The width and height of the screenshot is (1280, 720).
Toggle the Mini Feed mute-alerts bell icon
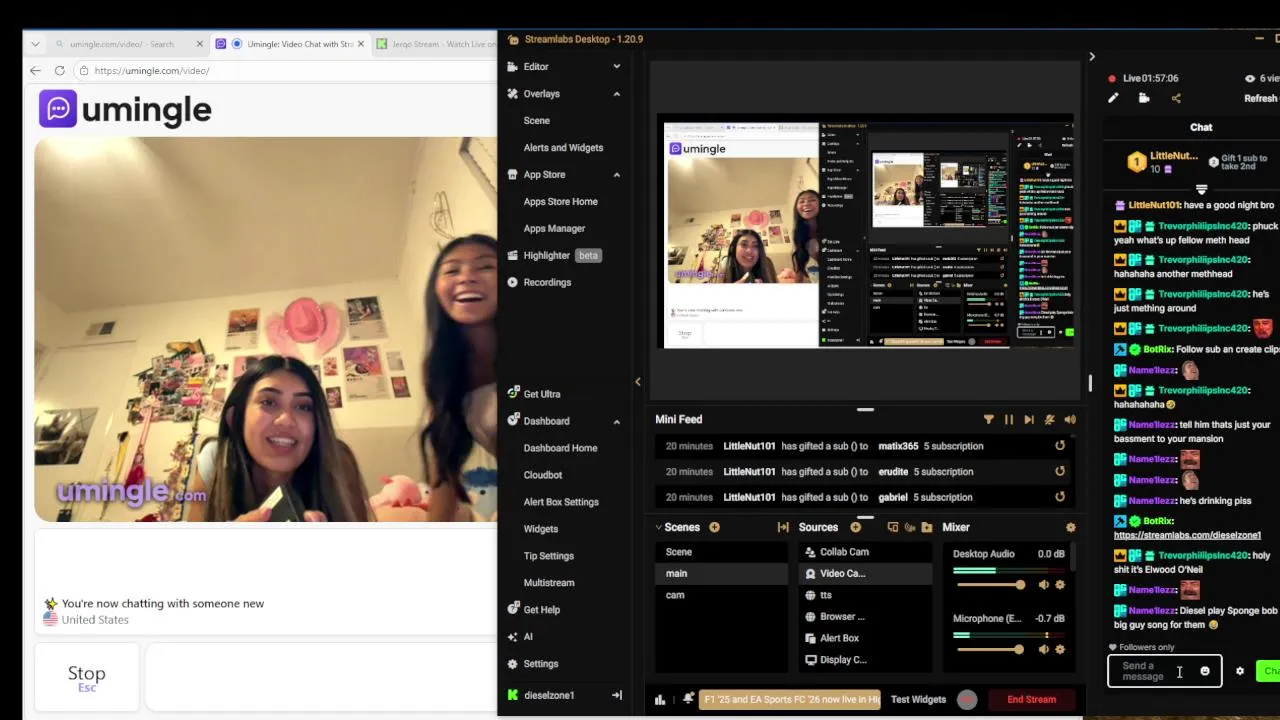(1049, 420)
